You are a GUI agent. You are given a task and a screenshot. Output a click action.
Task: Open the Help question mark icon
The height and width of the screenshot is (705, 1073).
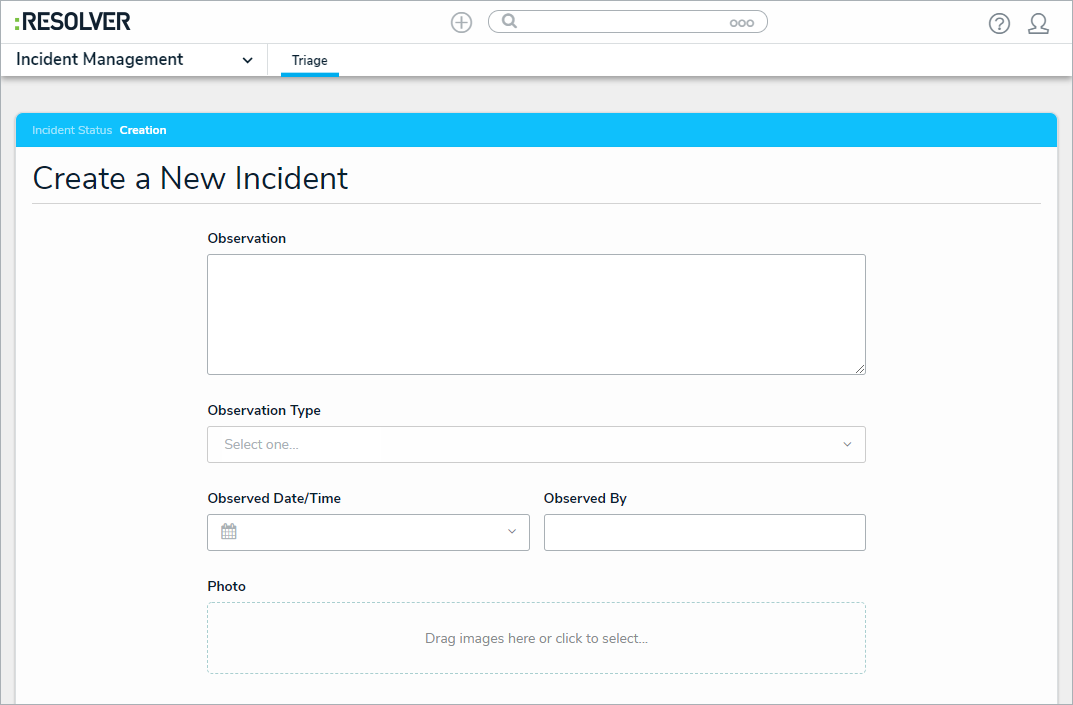pos(999,24)
